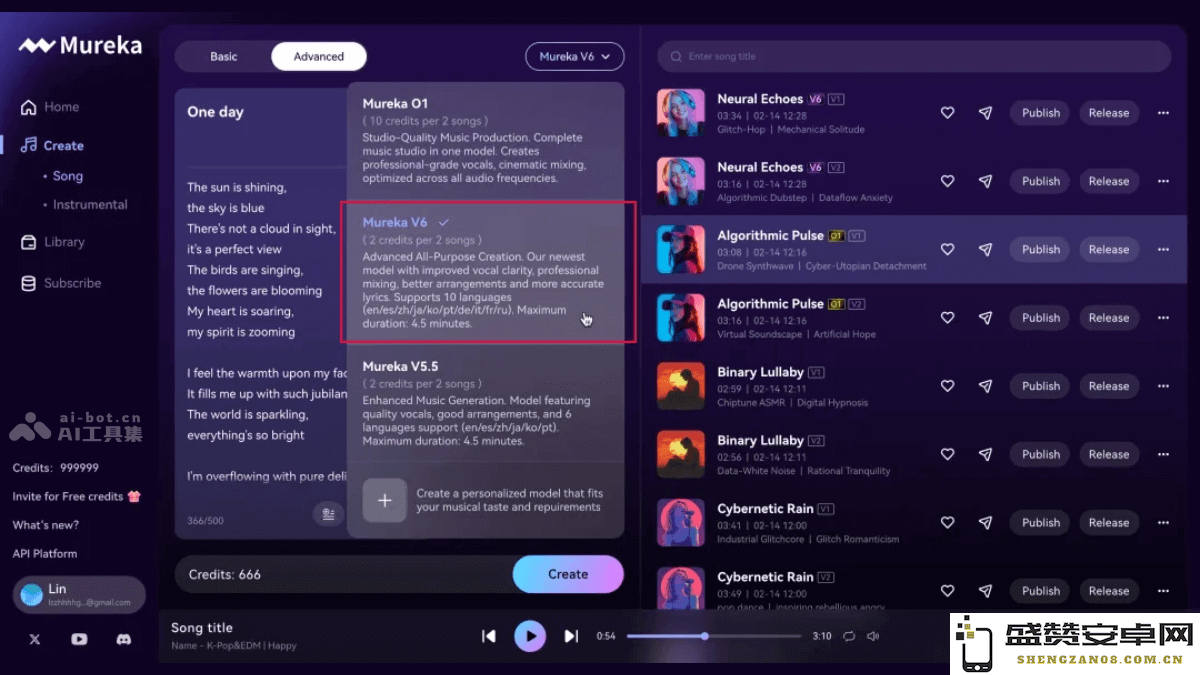Switch to the Advanced tab
Viewport: 1200px width, 675px height.
point(319,57)
